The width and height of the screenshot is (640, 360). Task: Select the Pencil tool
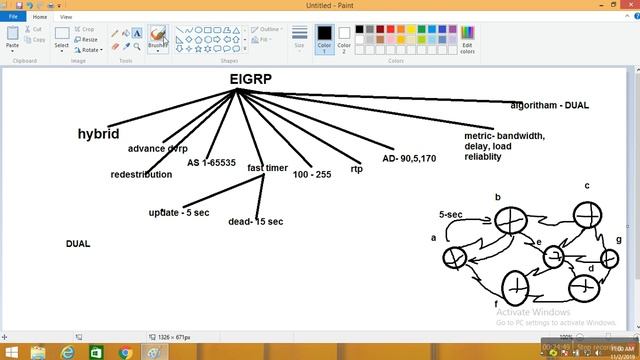pyautogui.click(x=115, y=34)
